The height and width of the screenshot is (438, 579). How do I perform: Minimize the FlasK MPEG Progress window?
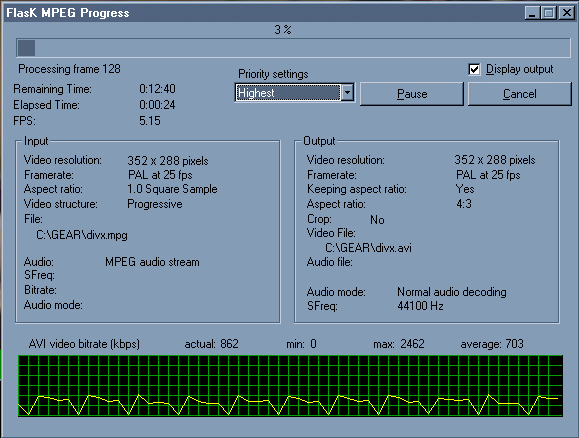(x=532, y=13)
